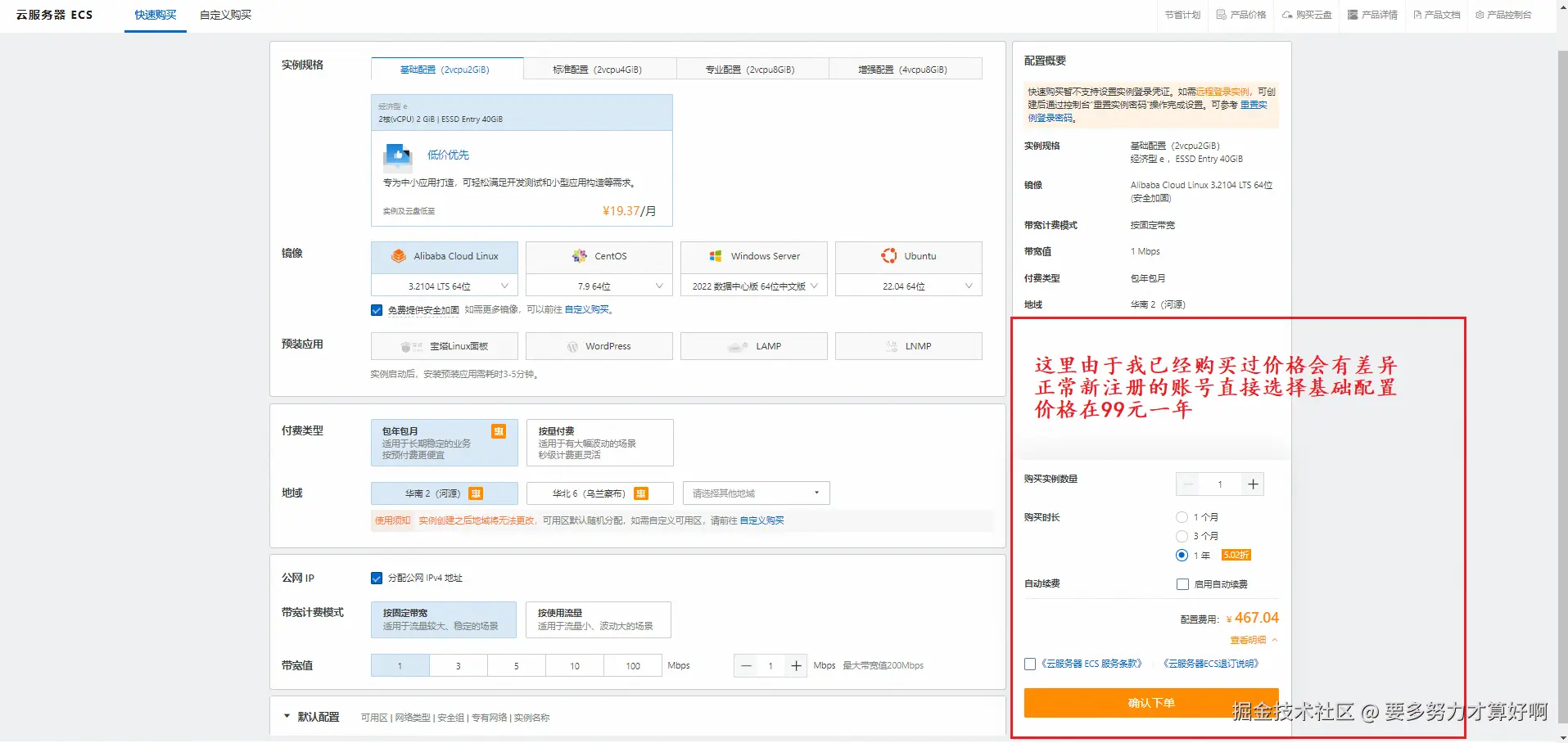Choose the CentOS image logo

[580, 256]
